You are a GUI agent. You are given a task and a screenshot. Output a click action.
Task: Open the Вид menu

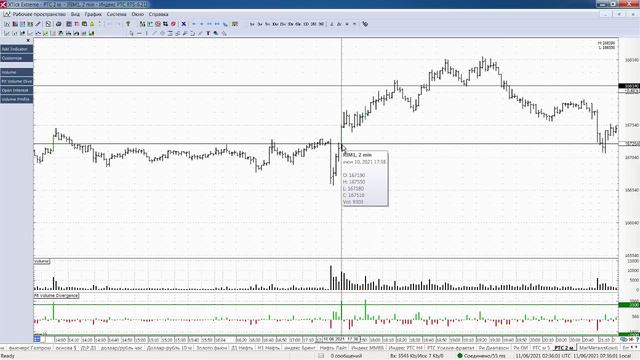click(x=75, y=14)
